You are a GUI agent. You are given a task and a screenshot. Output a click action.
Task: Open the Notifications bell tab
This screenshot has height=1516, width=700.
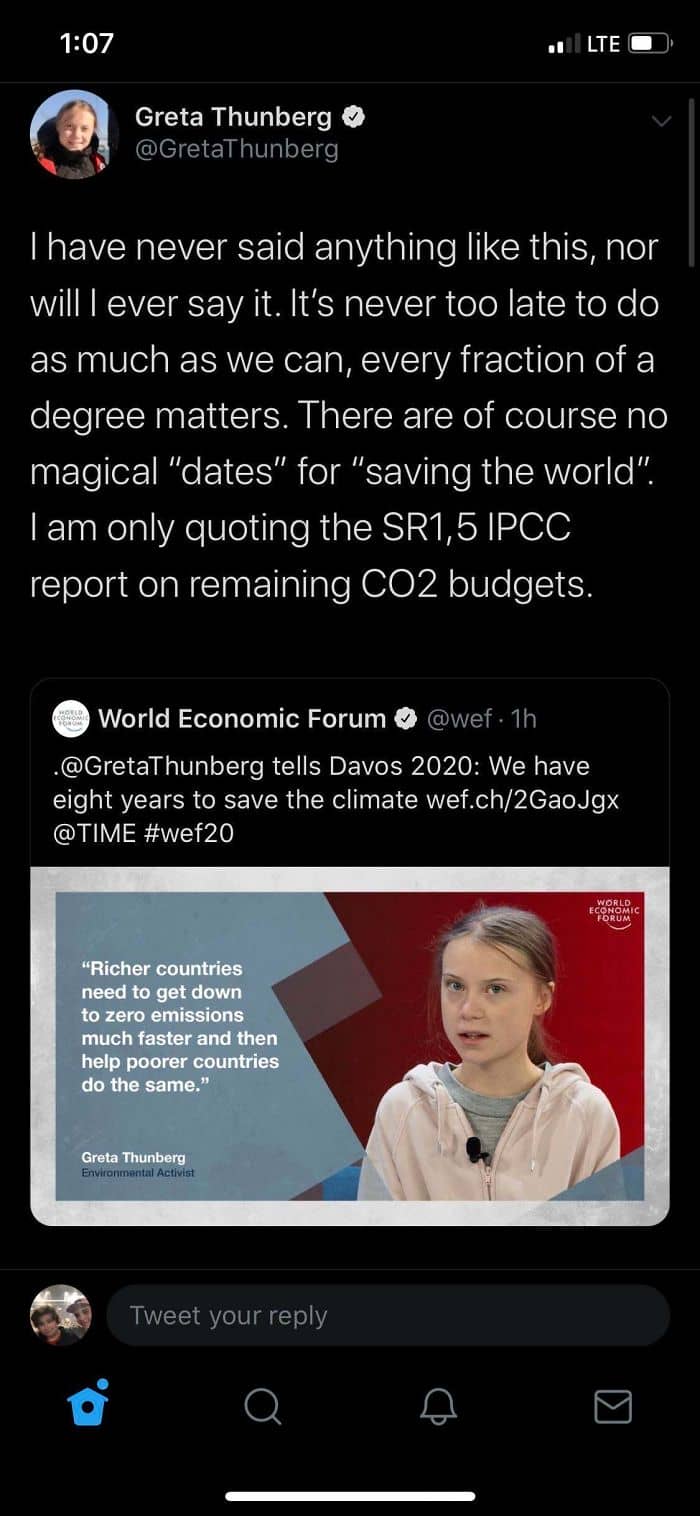point(438,1406)
